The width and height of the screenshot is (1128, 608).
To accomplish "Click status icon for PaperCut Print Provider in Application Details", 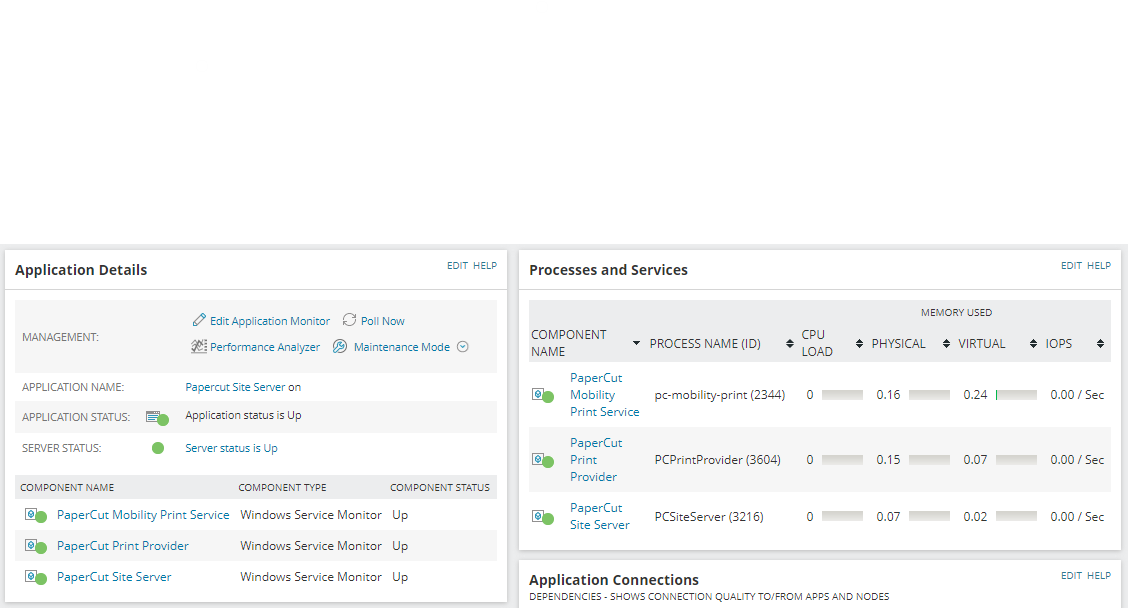I will pos(35,546).
